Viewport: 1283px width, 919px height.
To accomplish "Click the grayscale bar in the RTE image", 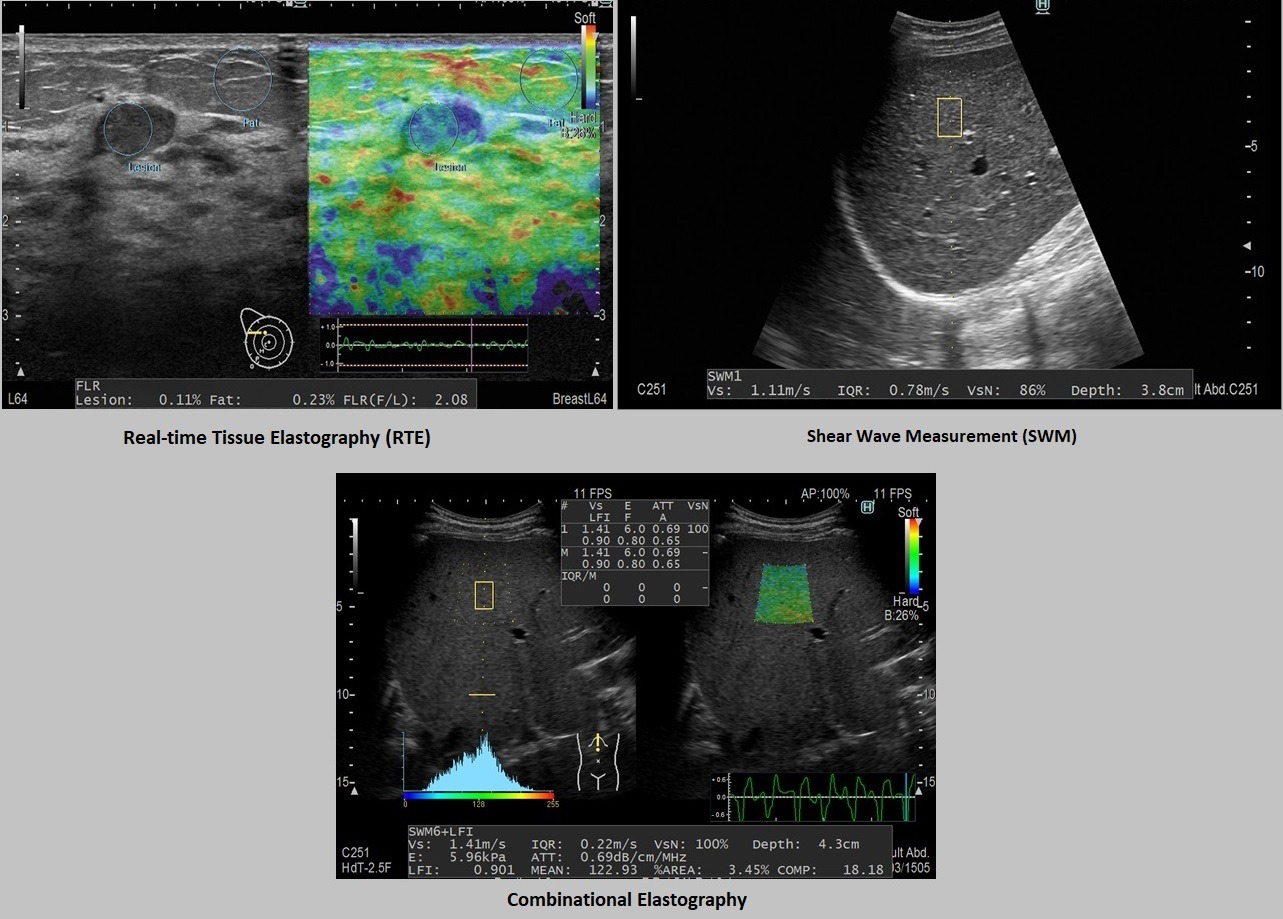I will pos(22,68).
